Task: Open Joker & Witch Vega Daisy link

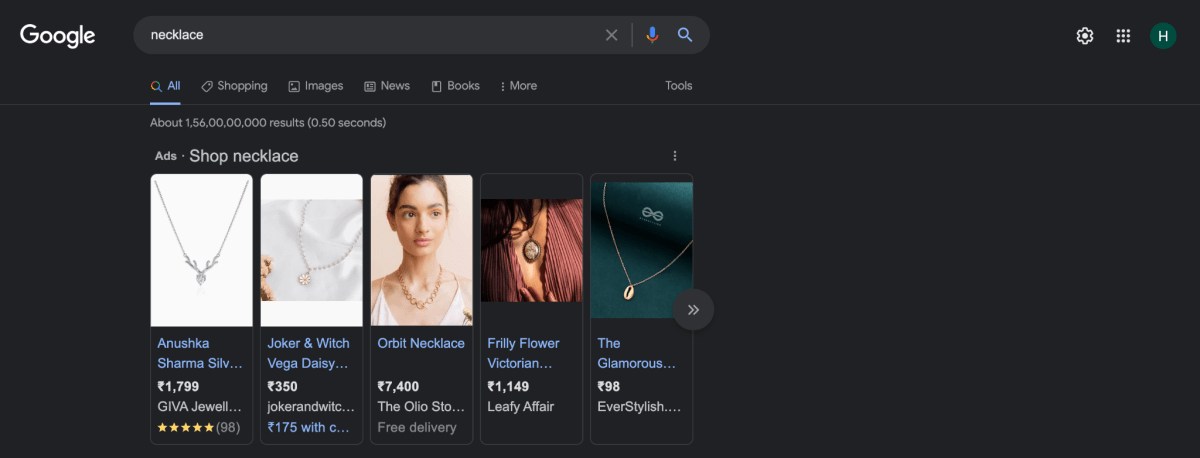Action: pyautogui.click(x=309, y=353)
